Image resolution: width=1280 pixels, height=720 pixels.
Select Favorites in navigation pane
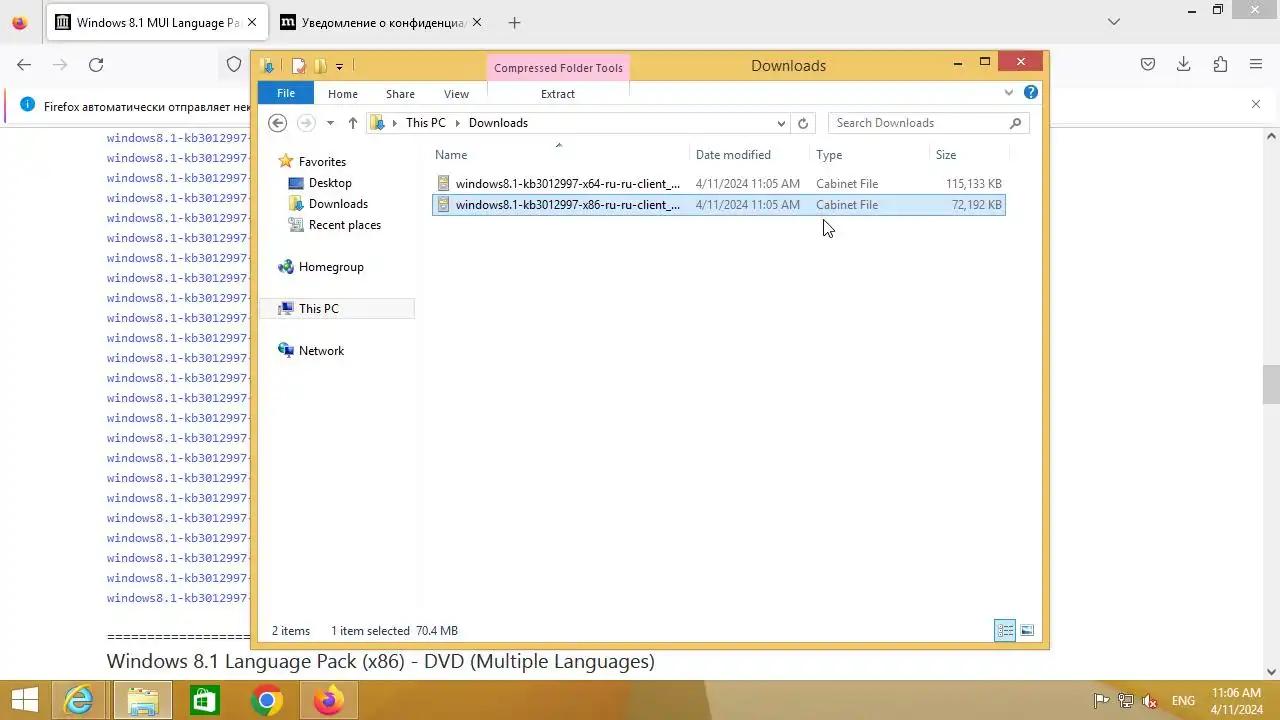pos(322,162)
